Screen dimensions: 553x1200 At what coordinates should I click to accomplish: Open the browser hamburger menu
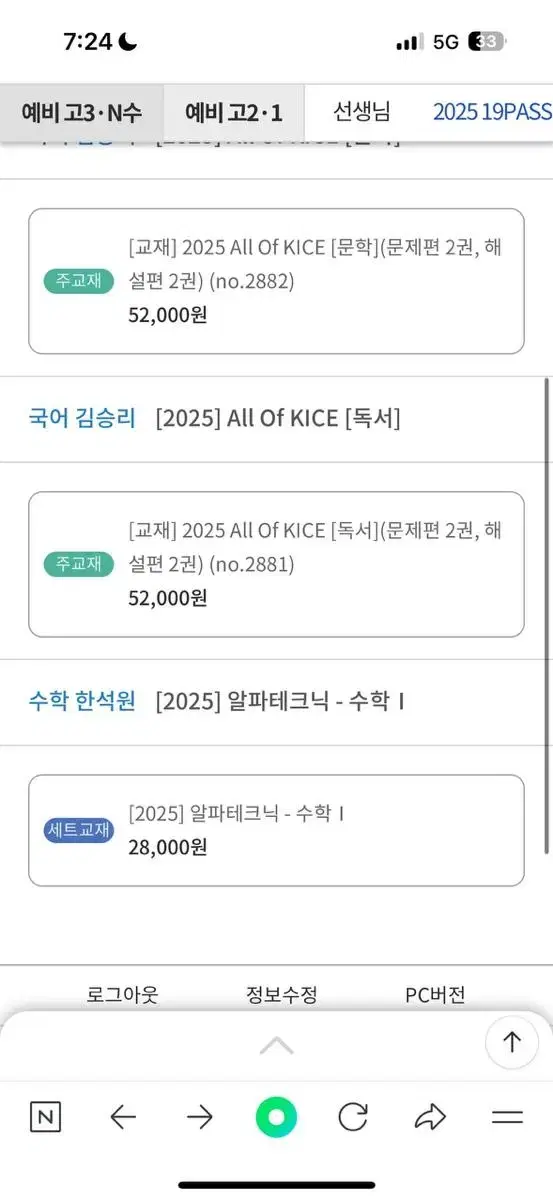(508, 1117)
